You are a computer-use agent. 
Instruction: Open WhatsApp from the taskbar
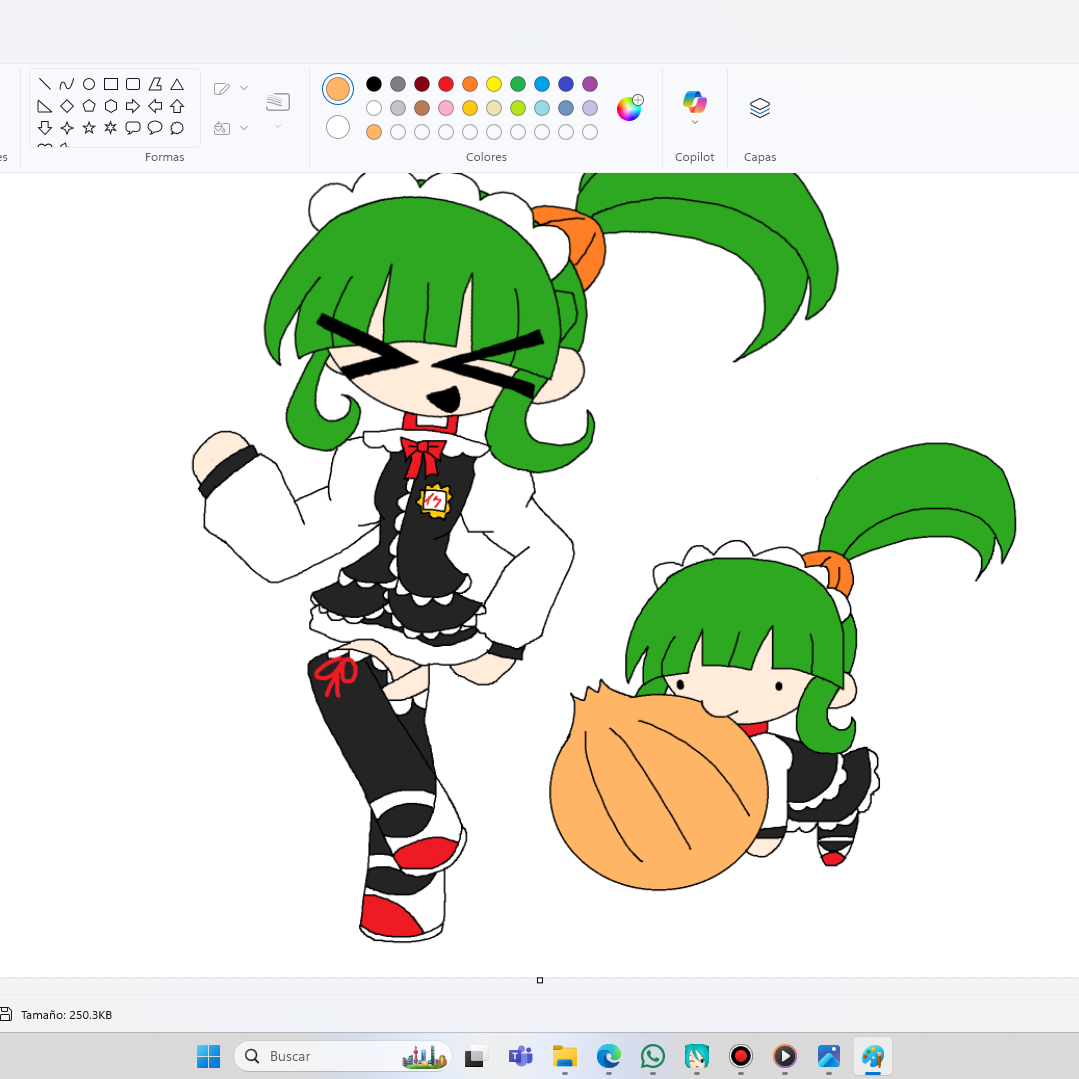[x=652, y=1056]
